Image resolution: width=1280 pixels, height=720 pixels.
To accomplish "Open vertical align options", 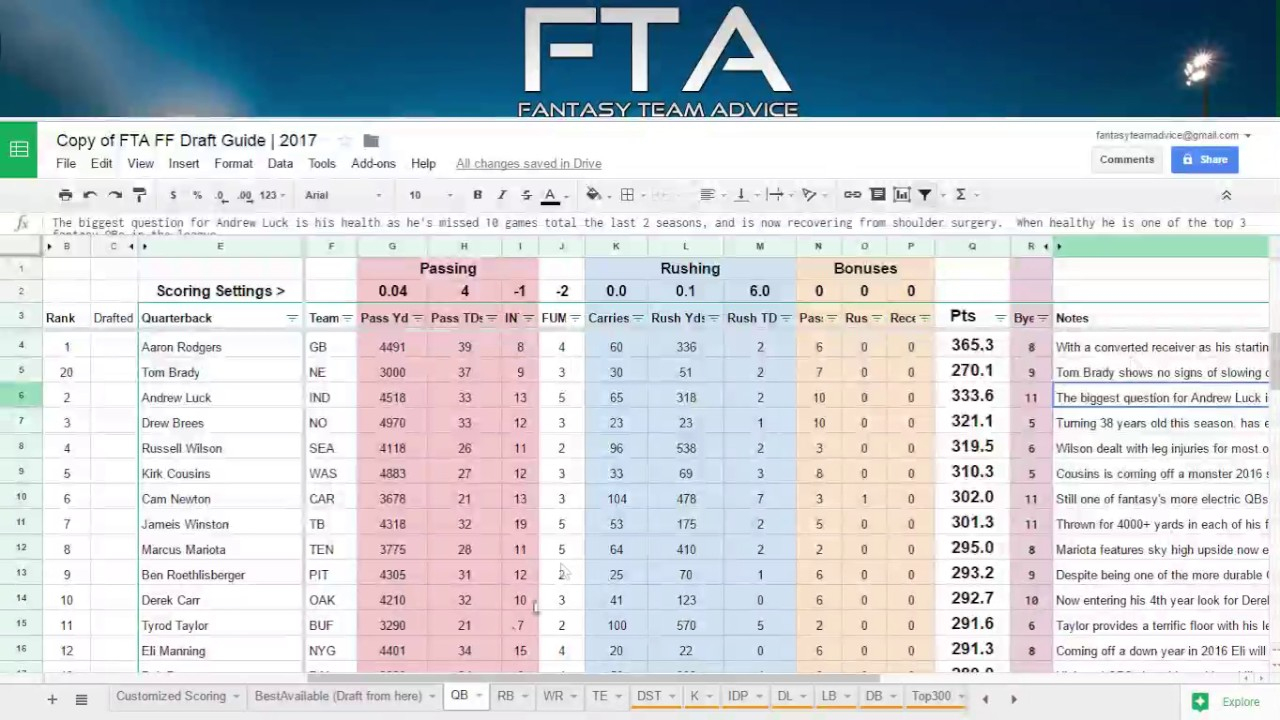I will (741, 195).
